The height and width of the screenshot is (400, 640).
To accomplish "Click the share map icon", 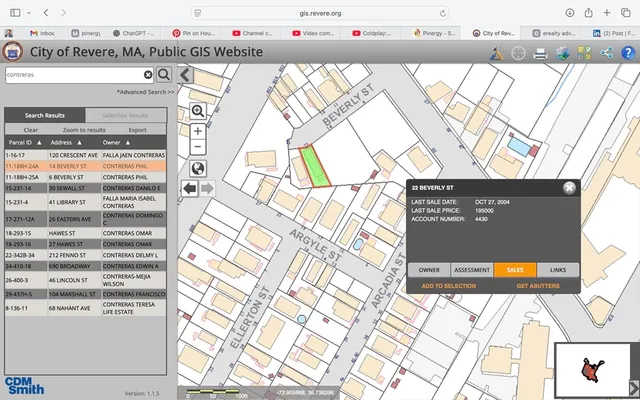I will pos(606,52).
